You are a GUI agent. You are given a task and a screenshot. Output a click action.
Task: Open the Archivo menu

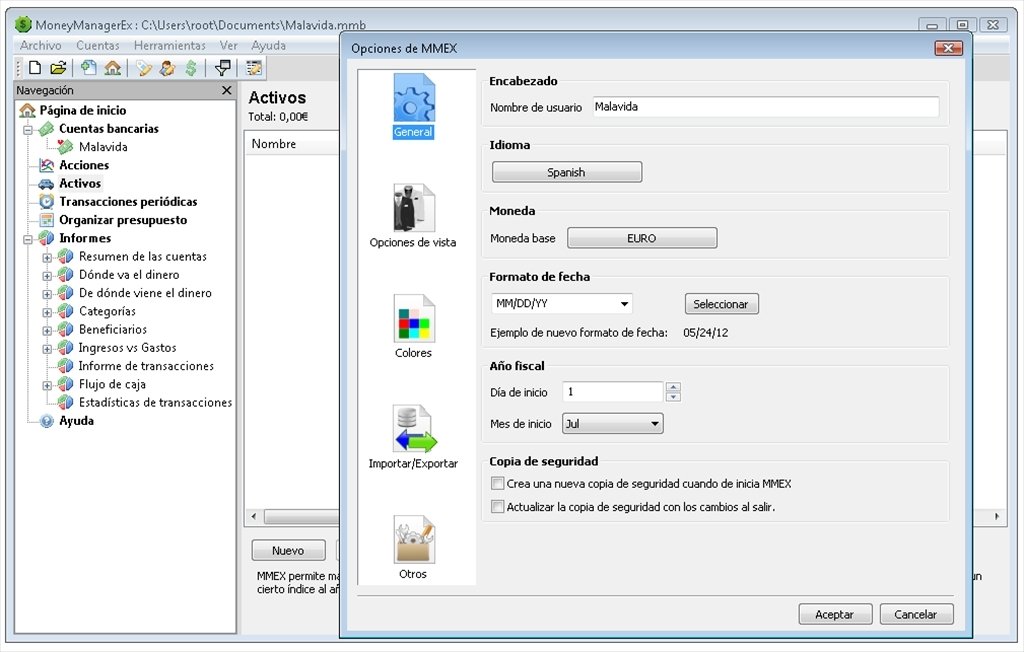coord(40,45)
